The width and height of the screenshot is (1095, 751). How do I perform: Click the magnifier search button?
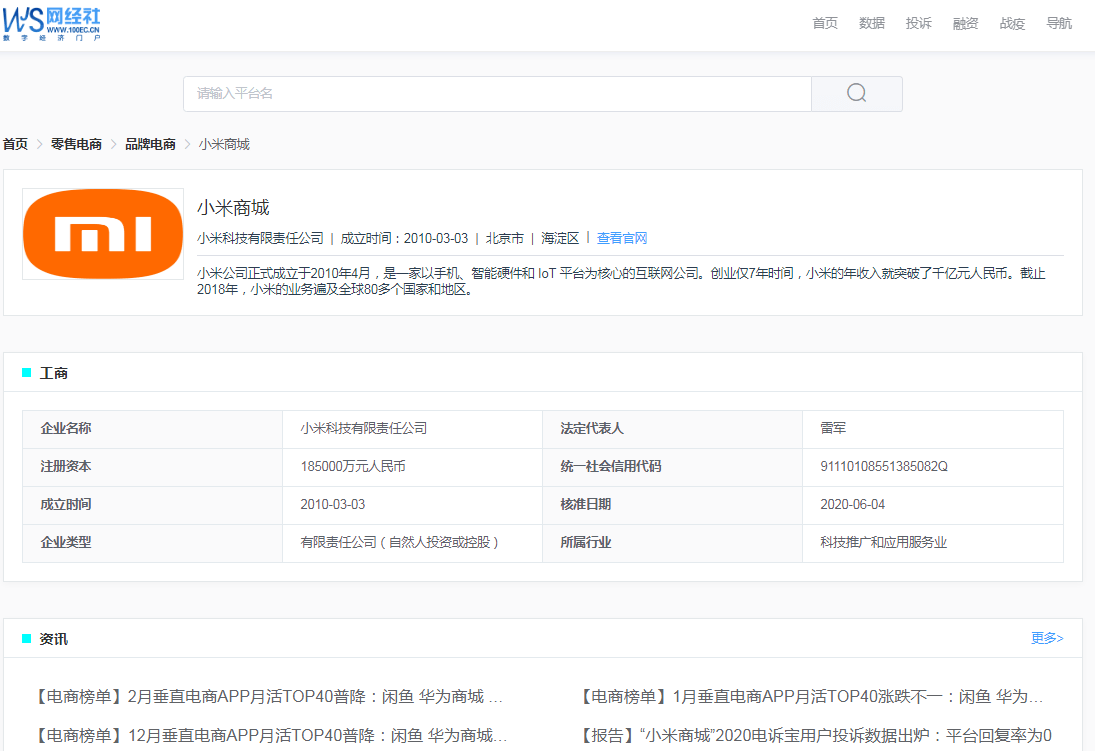pos(857,94)
